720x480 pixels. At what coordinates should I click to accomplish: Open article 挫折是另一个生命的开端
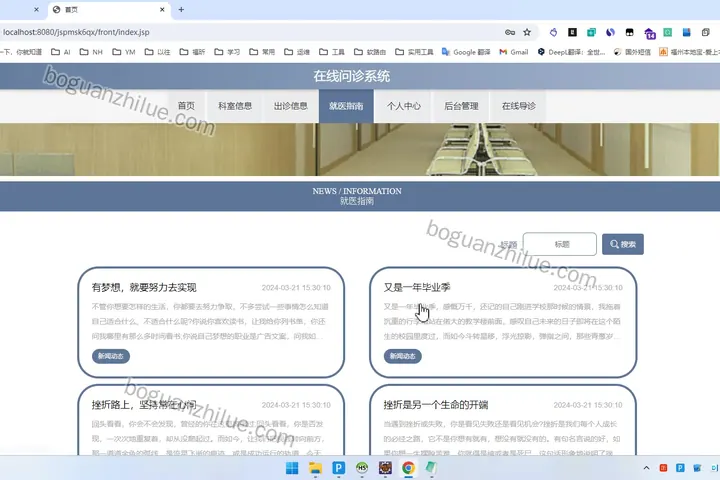pos(436,405)
